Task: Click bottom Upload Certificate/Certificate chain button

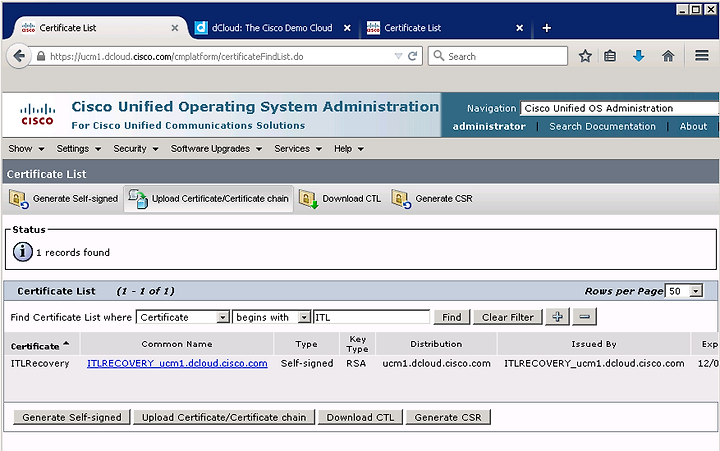Action: coord(224,417)
